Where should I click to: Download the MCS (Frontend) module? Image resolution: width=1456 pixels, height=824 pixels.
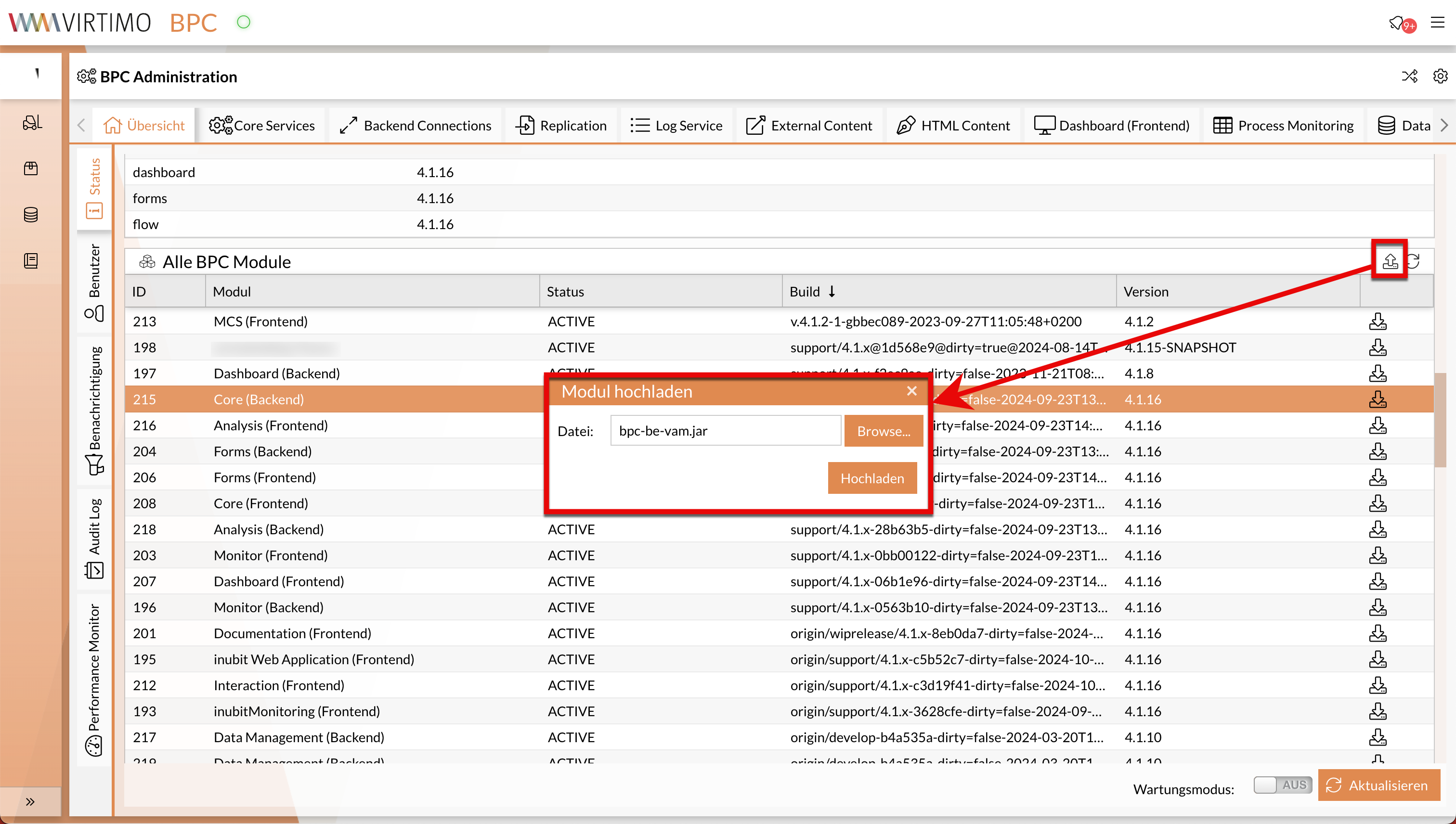coord(1378,321)
